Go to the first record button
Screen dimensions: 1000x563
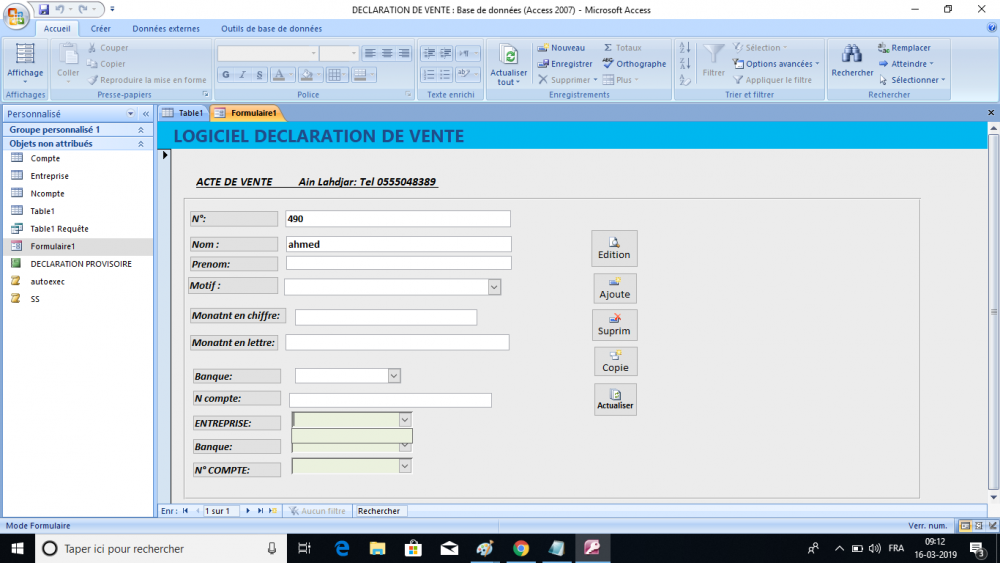coord(186,511)
